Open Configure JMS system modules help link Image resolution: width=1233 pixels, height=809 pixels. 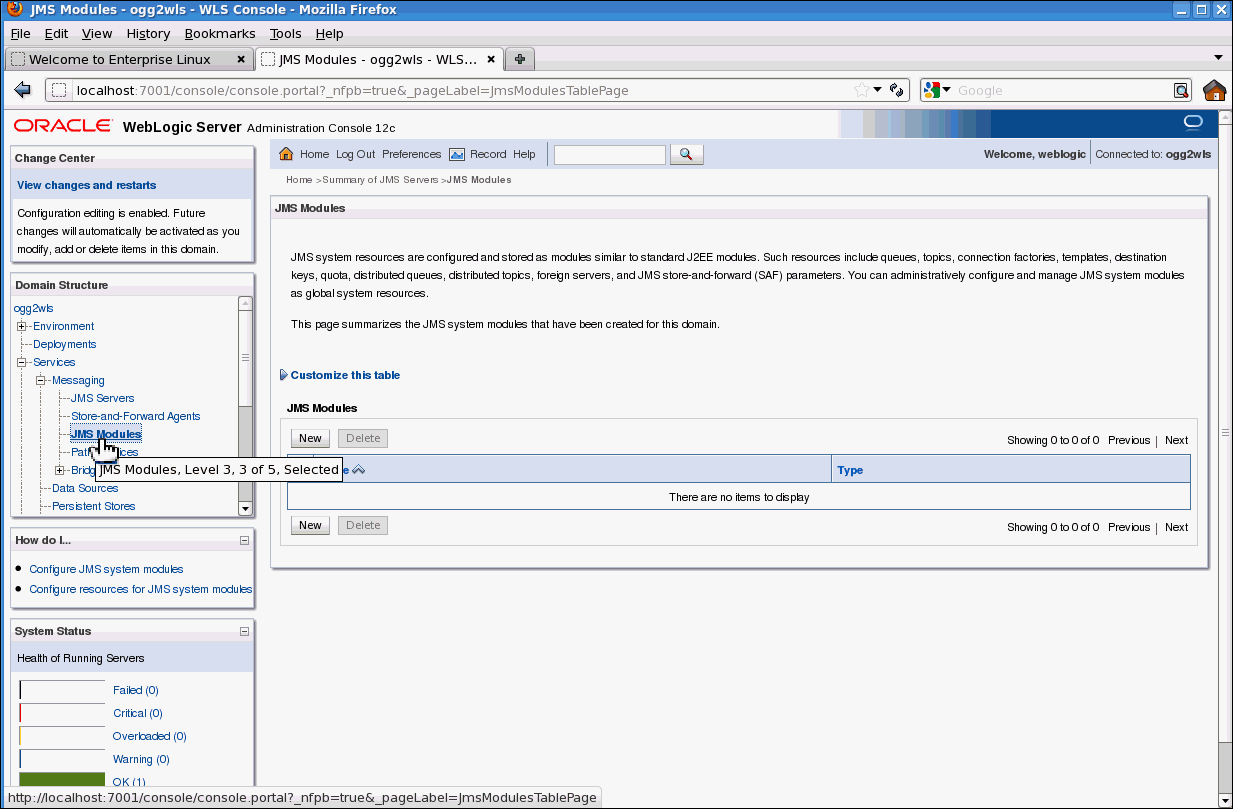(x=106, y=569)
